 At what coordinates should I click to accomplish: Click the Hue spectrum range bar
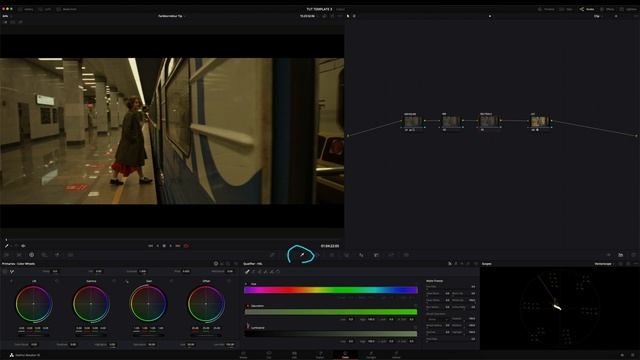331,290
